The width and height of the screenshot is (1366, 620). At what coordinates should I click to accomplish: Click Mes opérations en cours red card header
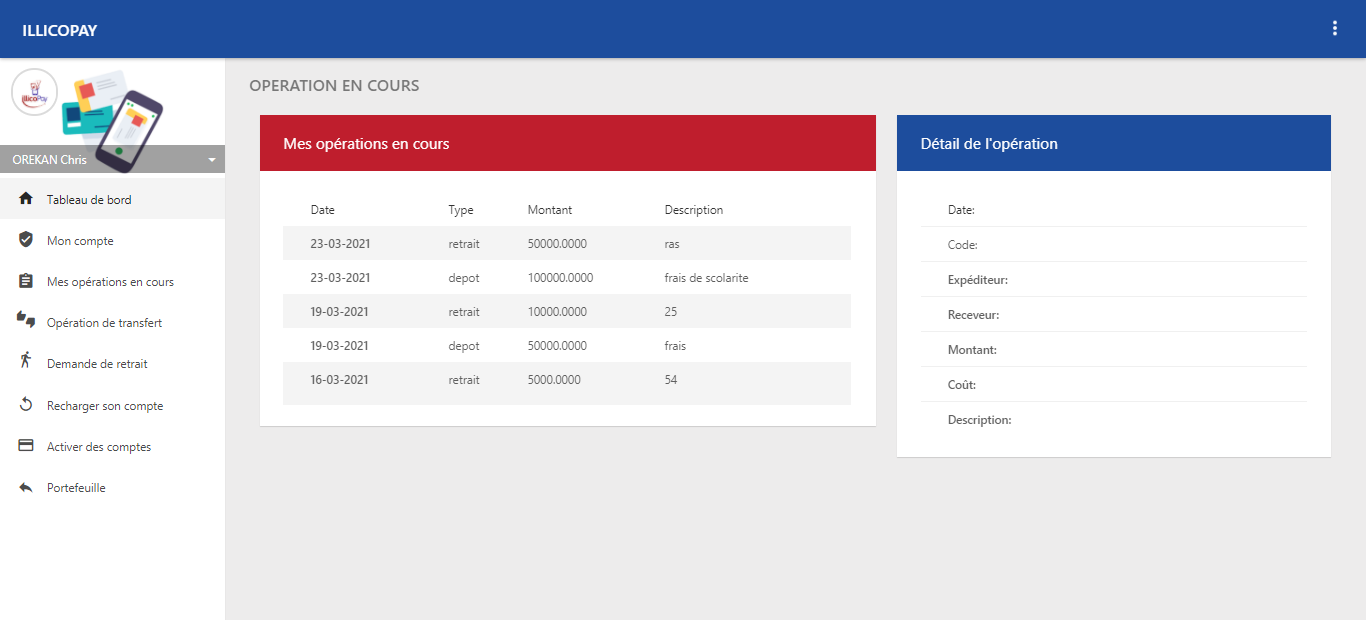pyautogui.click(x=568, y=143)
